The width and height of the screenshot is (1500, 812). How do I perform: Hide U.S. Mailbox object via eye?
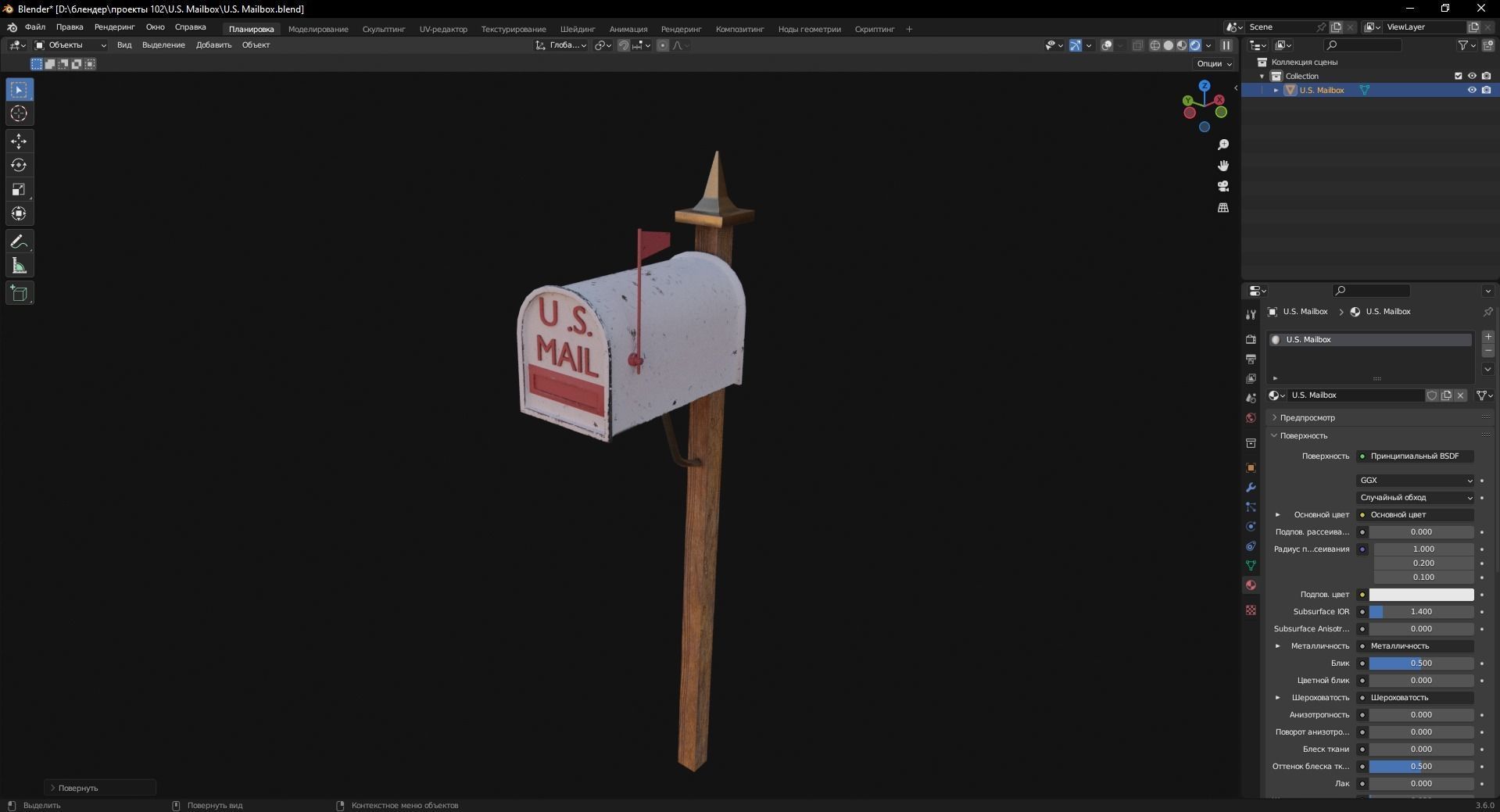pos(1472,90)
